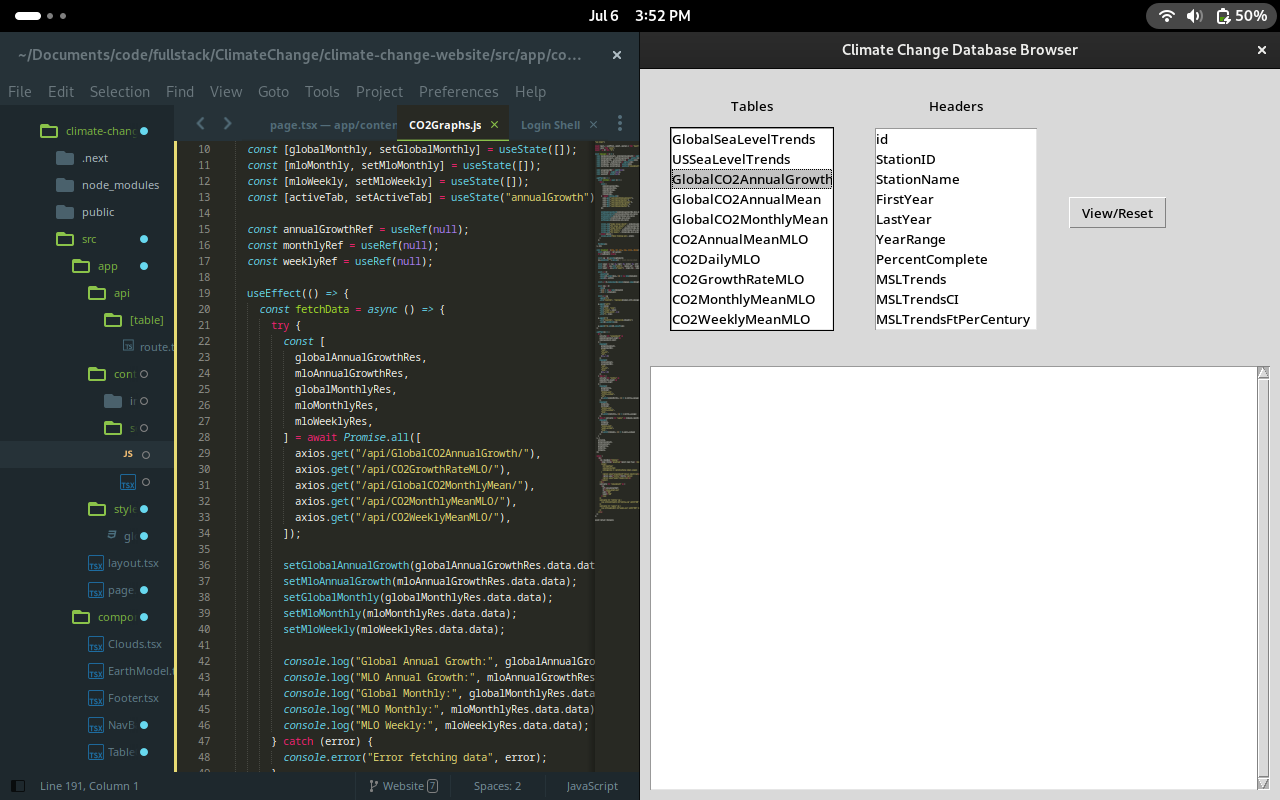Switch to the Login Shell tab
The height and width of the screenshot is (800, 1280).
(x=552, y=124)
